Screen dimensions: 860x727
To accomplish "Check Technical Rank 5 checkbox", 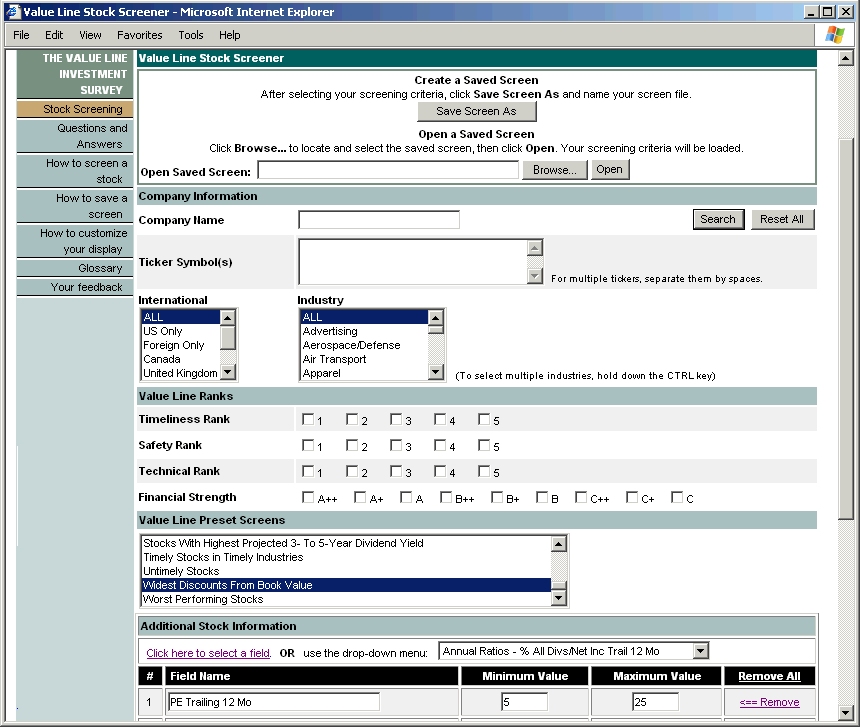I will pyautogui.click(x=484, y=471).
